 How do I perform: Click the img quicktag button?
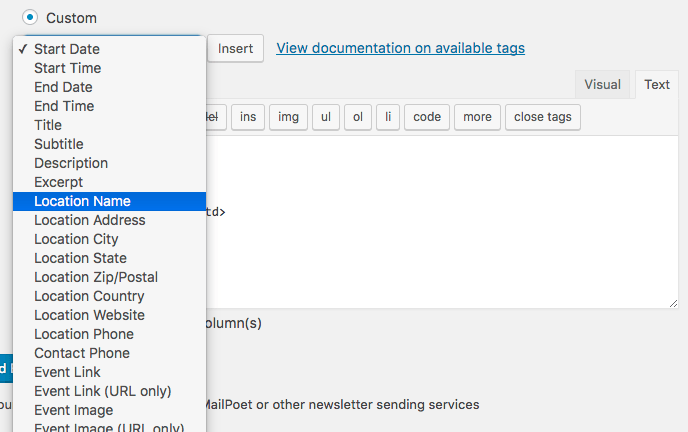[x=288, y=117]
